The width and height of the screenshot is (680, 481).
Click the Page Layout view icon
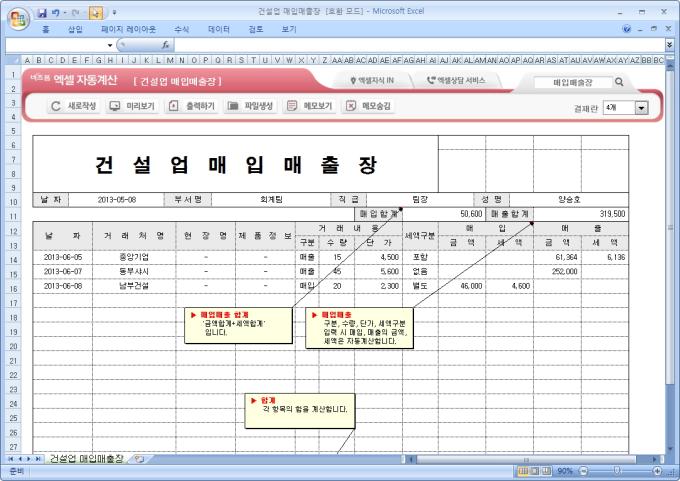[x=535, y=471]
